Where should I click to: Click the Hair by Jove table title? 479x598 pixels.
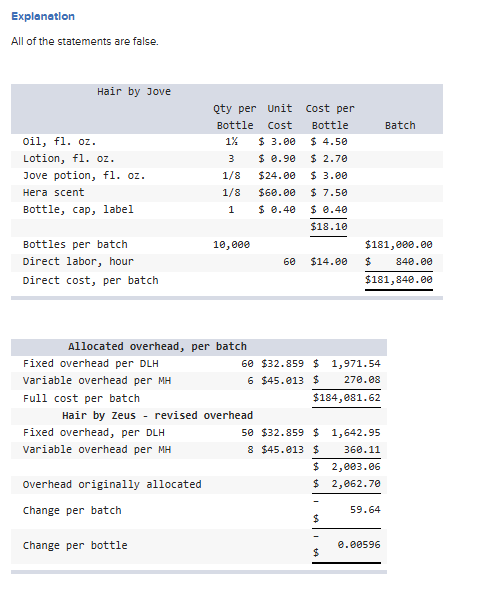point(134,92)
